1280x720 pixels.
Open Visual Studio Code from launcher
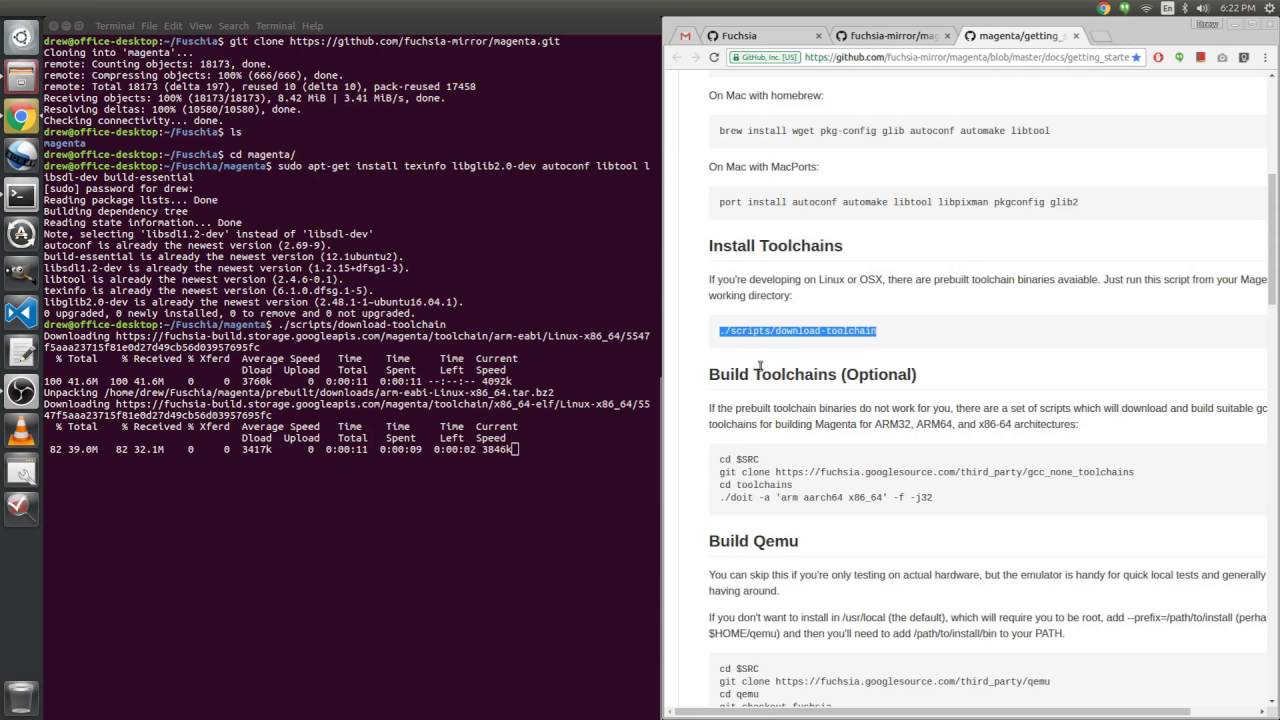coord(21,312)
